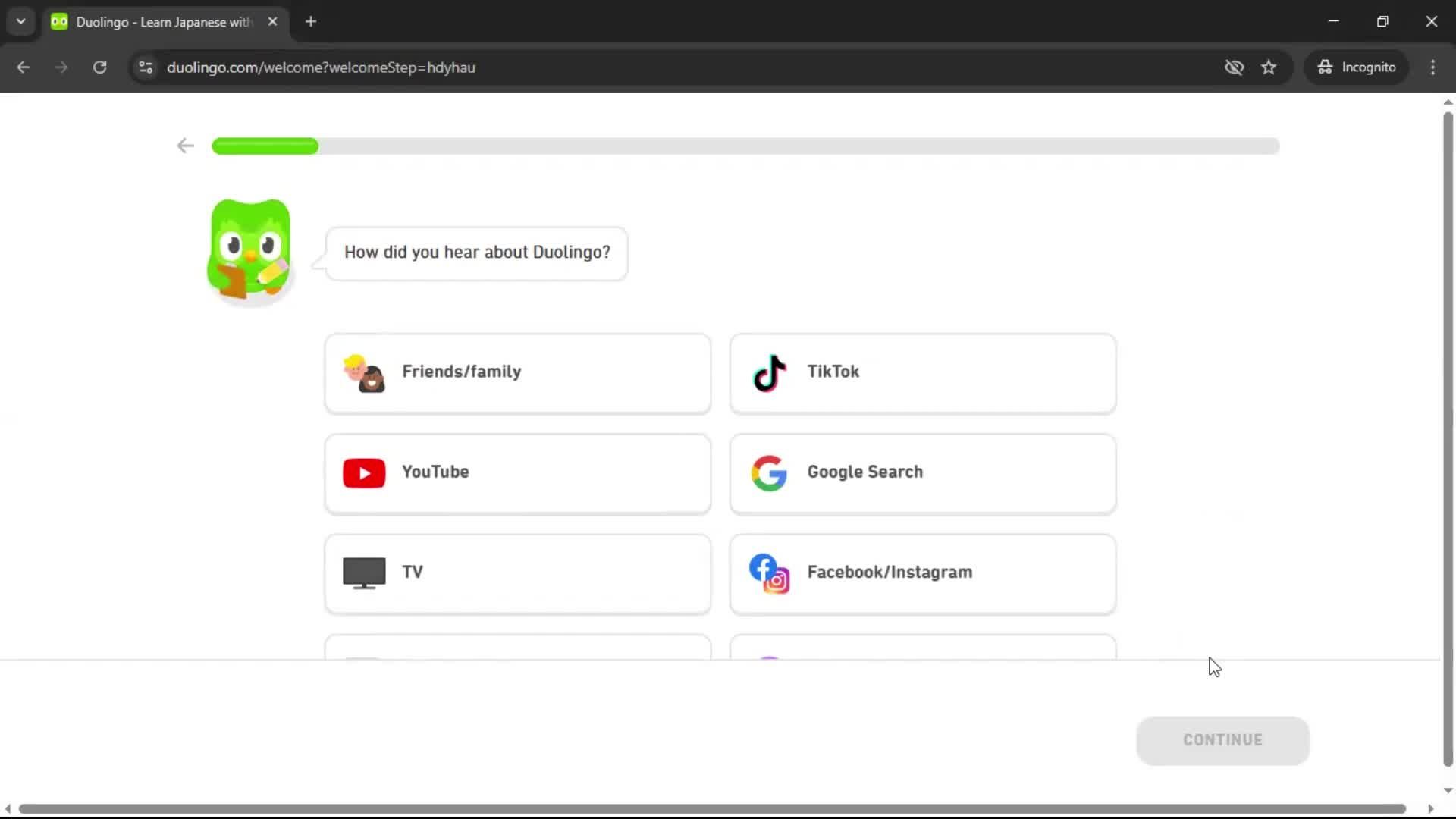This screenshot has width=1456, height=819.
Task: Click the green onboarding progress bar
Action: pos(265,146)
